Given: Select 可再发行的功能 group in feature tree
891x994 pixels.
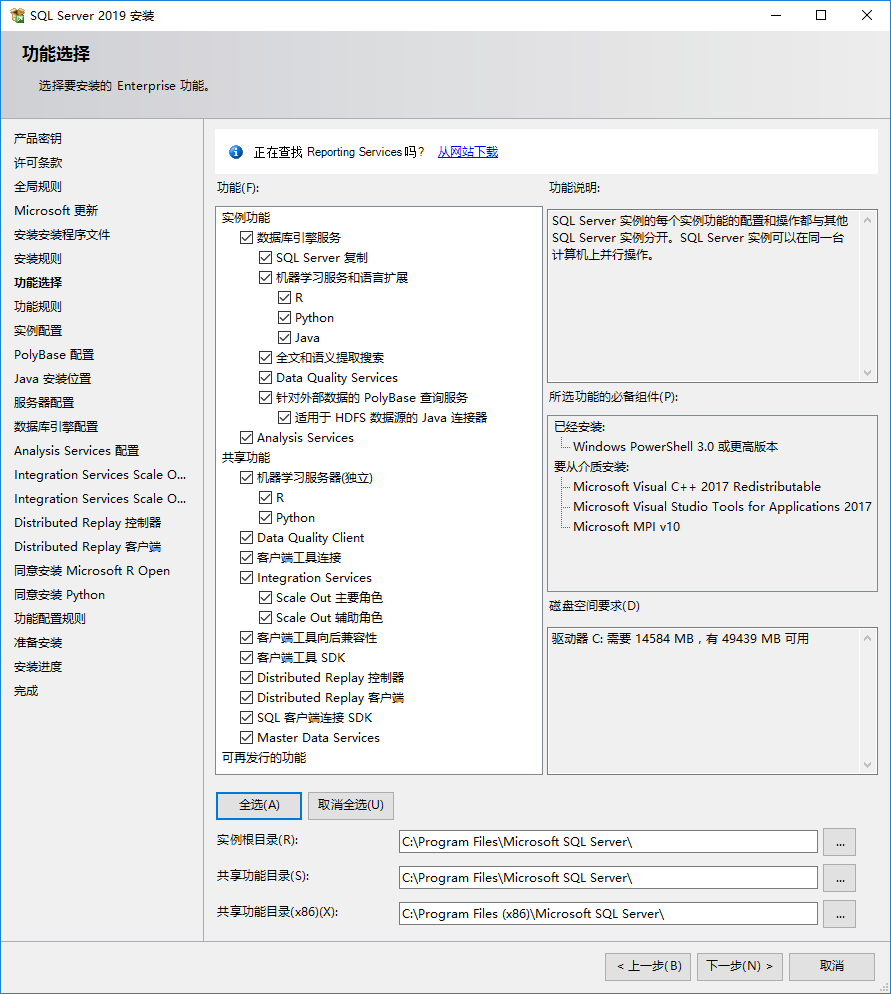Looking at the screenshot, I should pos(264,758).
